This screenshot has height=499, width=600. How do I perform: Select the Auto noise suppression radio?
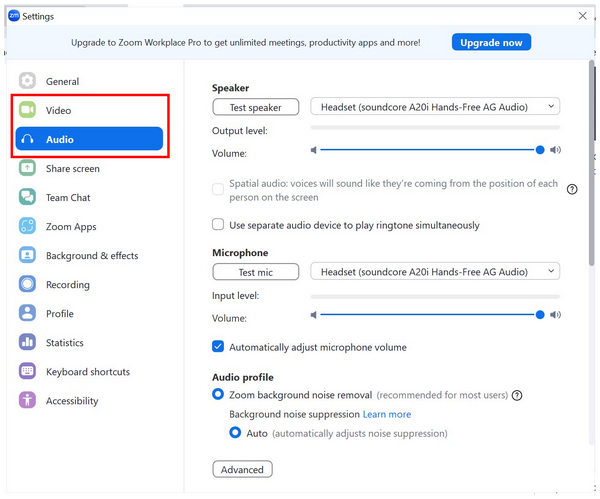(x=235, y=433)
